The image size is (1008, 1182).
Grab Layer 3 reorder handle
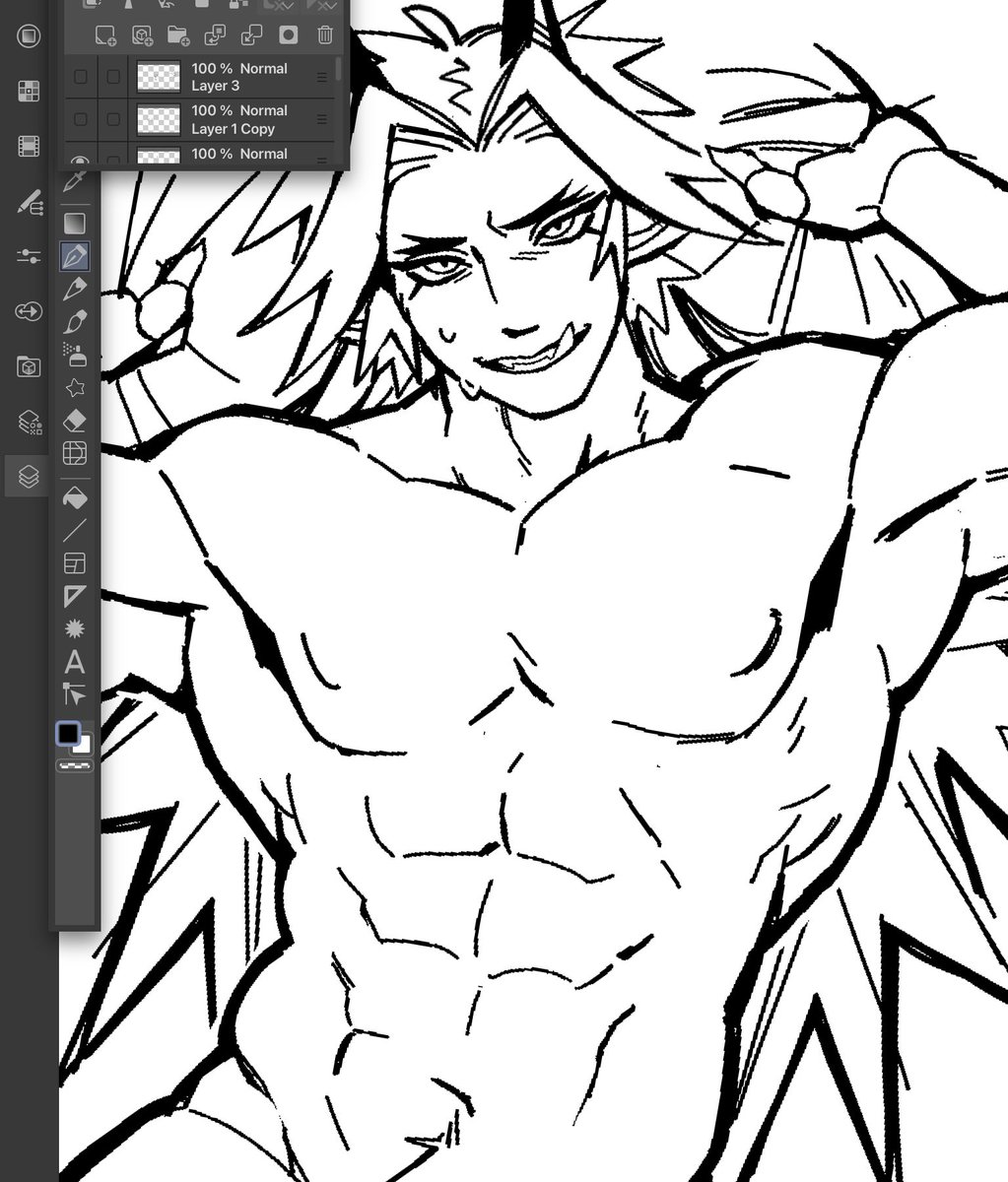coord(321,77)
